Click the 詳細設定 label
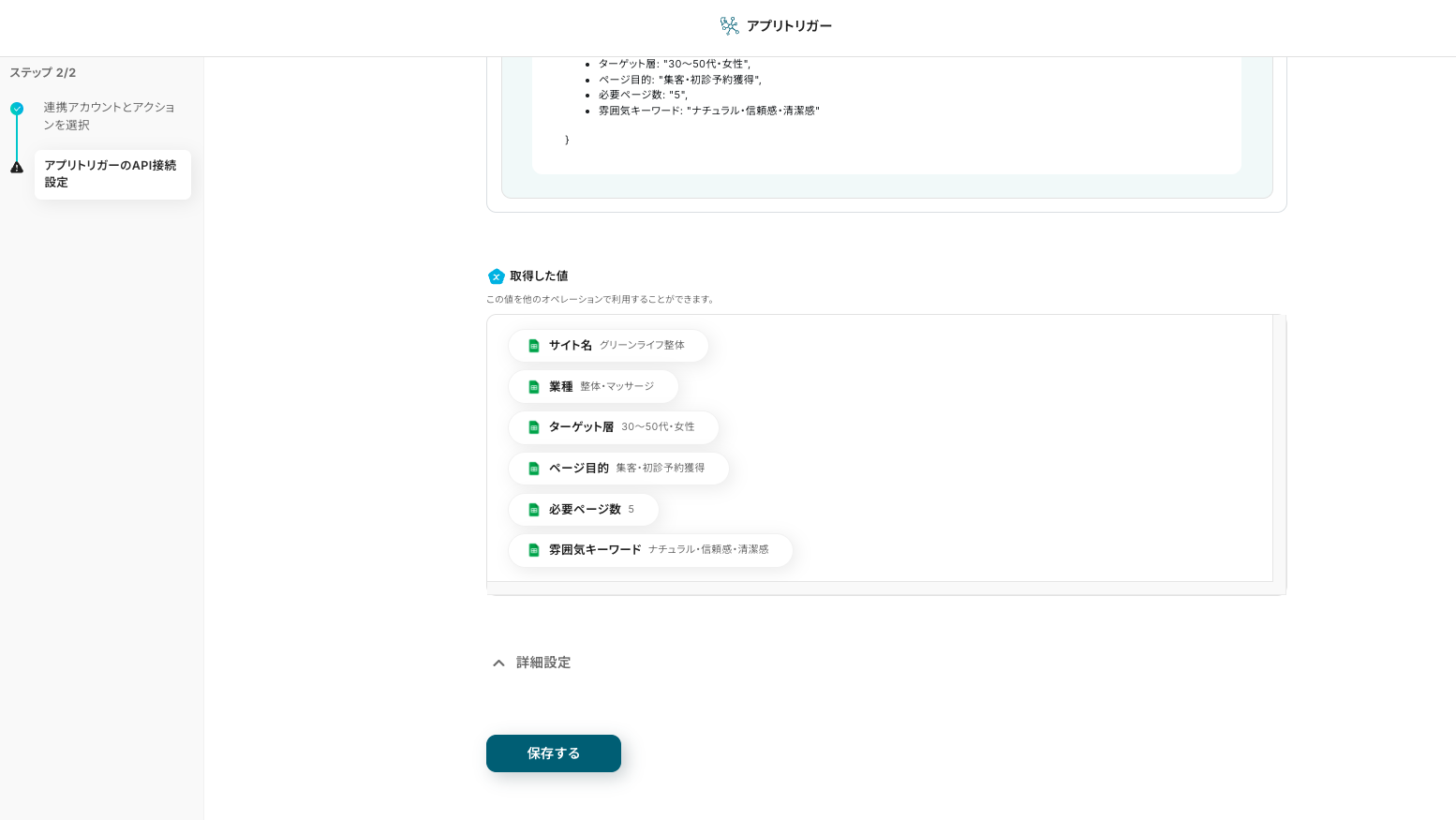1456x820 pixels. point(543,663)
